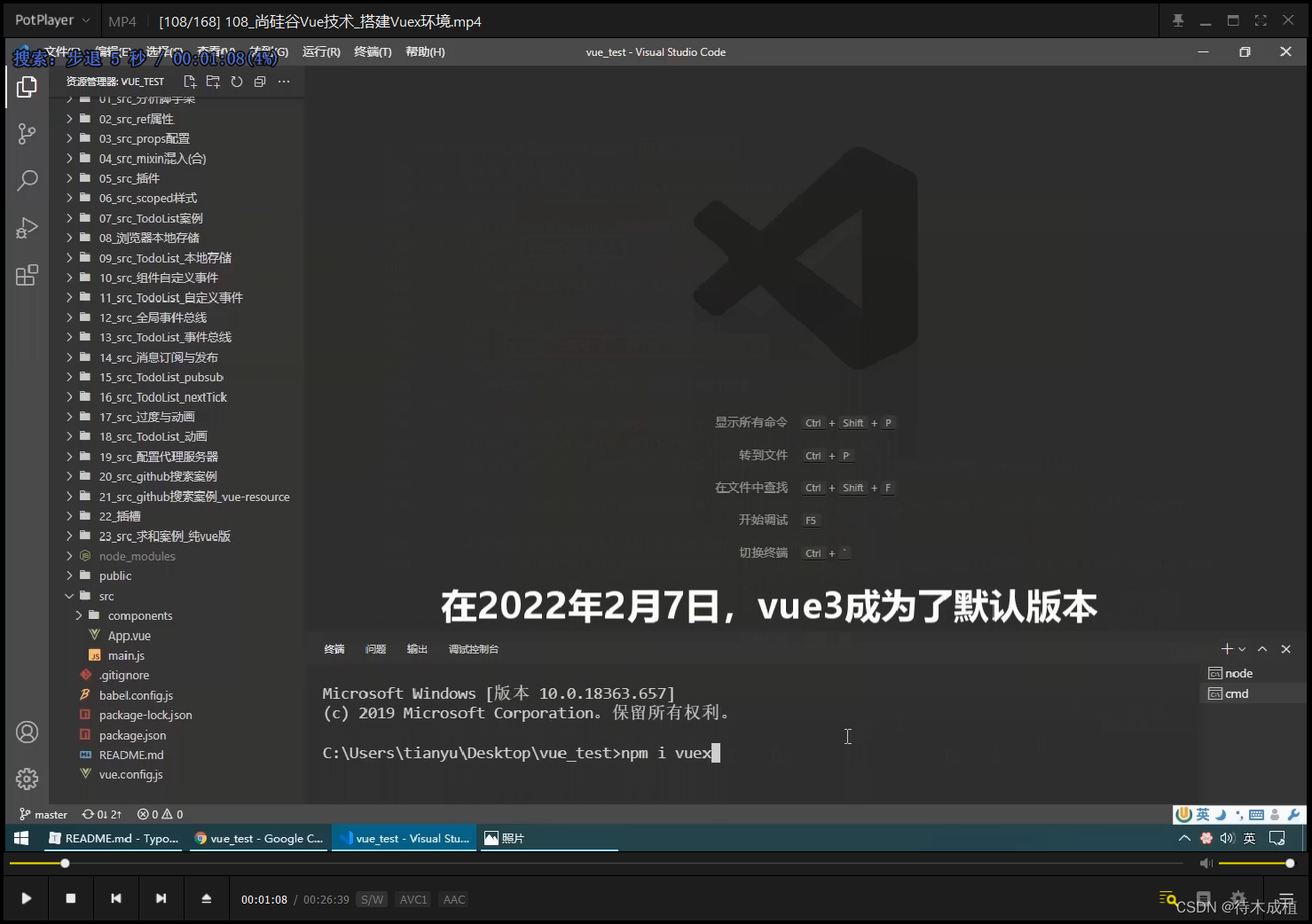The image size is (1312, 924).
Task: Maximize the terminal panel with up chevron
Action: click(1262, 649)
